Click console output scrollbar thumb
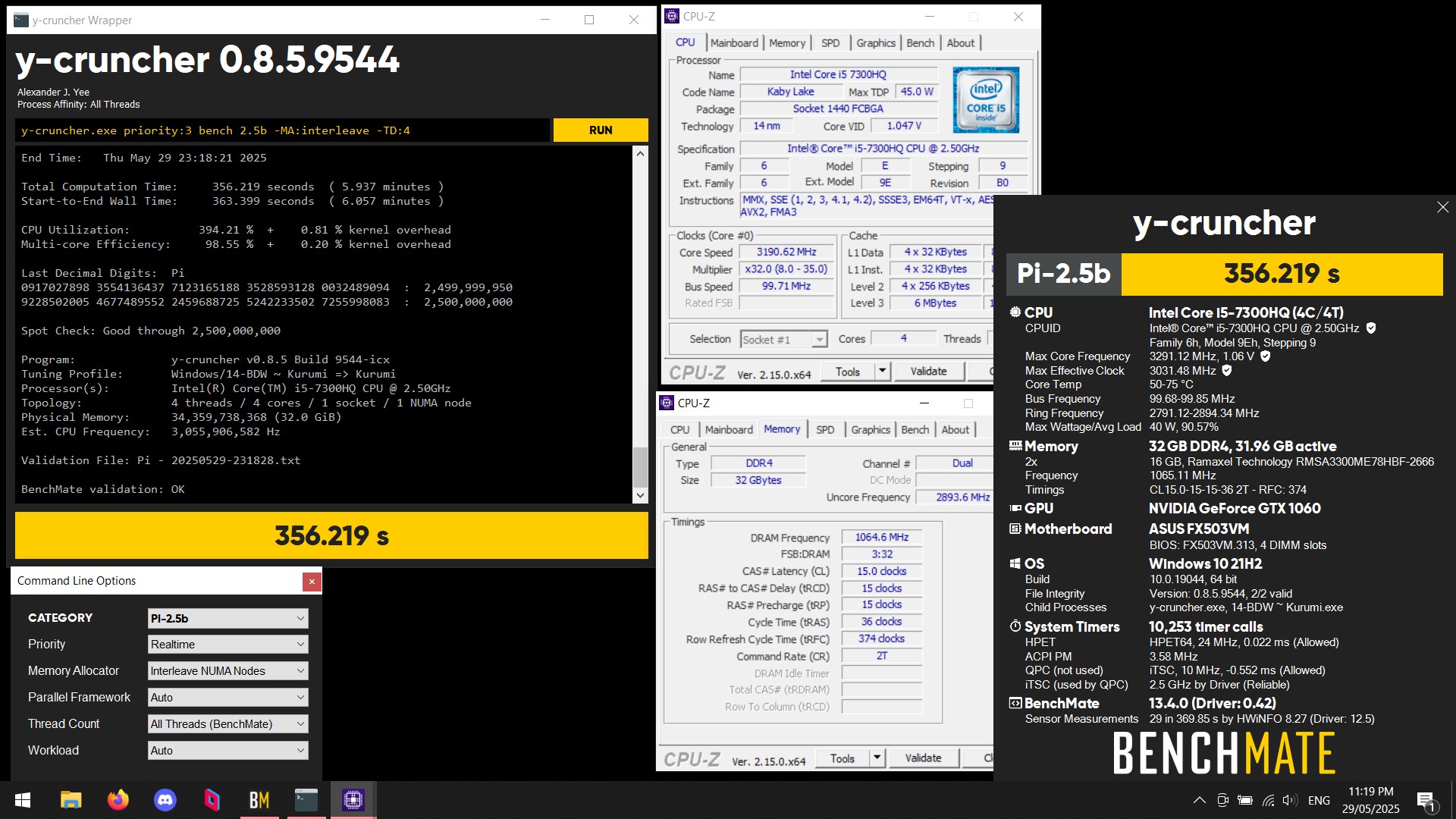The height and width of the screenshot is (819, 1456). (x=640, y=467)
